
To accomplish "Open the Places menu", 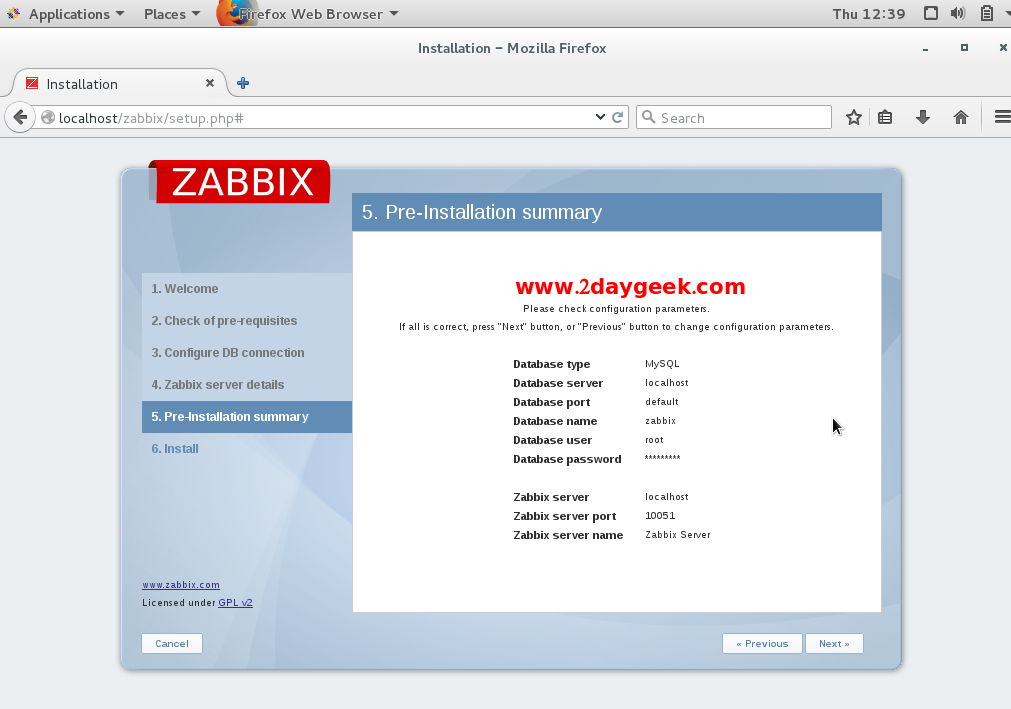I will tap(172, 14).
